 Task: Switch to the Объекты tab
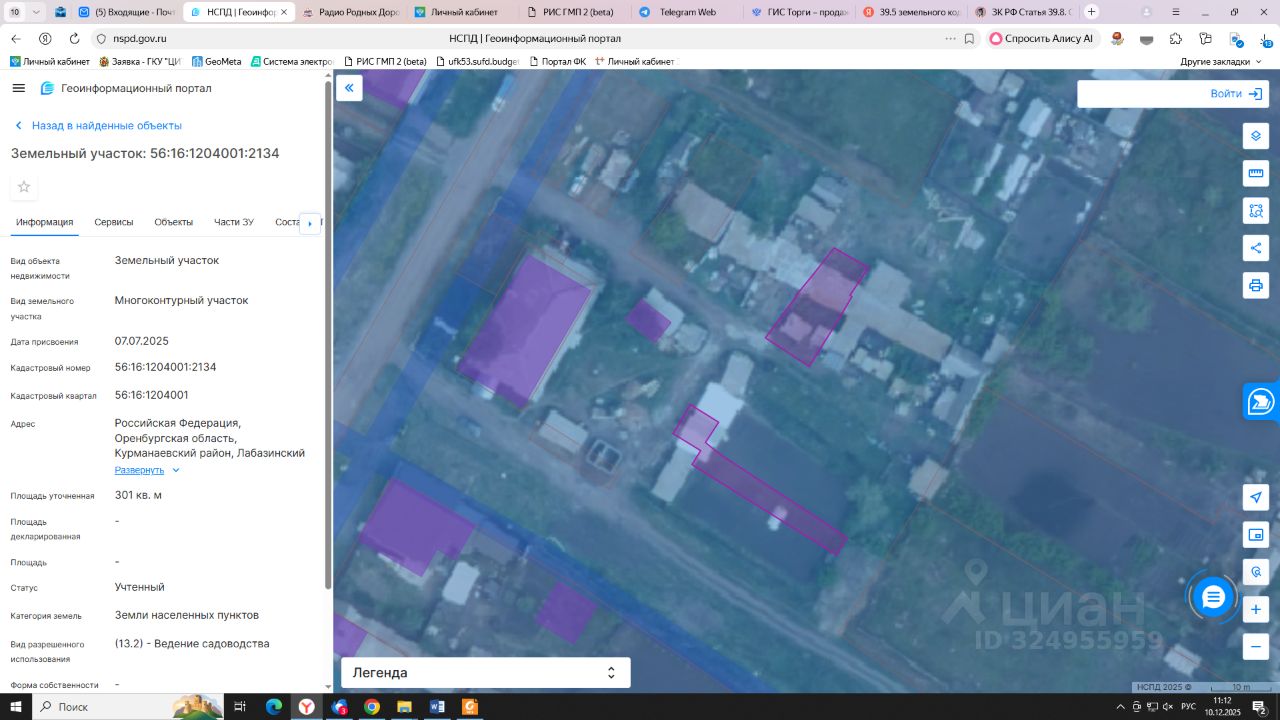click(174, 222)
